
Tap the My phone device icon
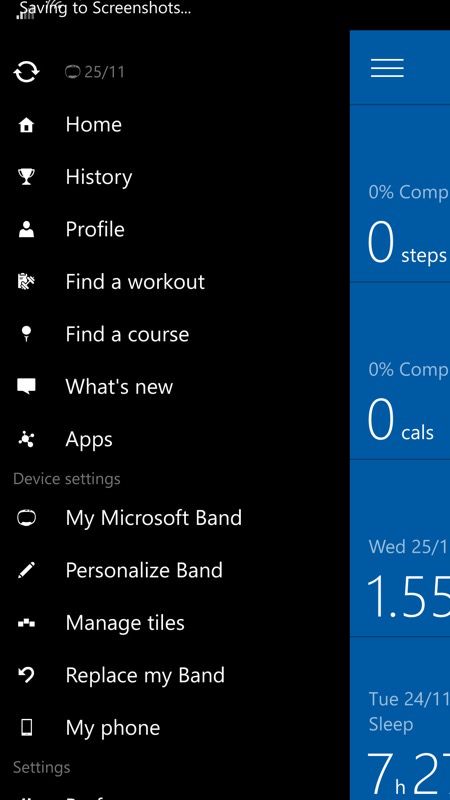tap(26, 728)
